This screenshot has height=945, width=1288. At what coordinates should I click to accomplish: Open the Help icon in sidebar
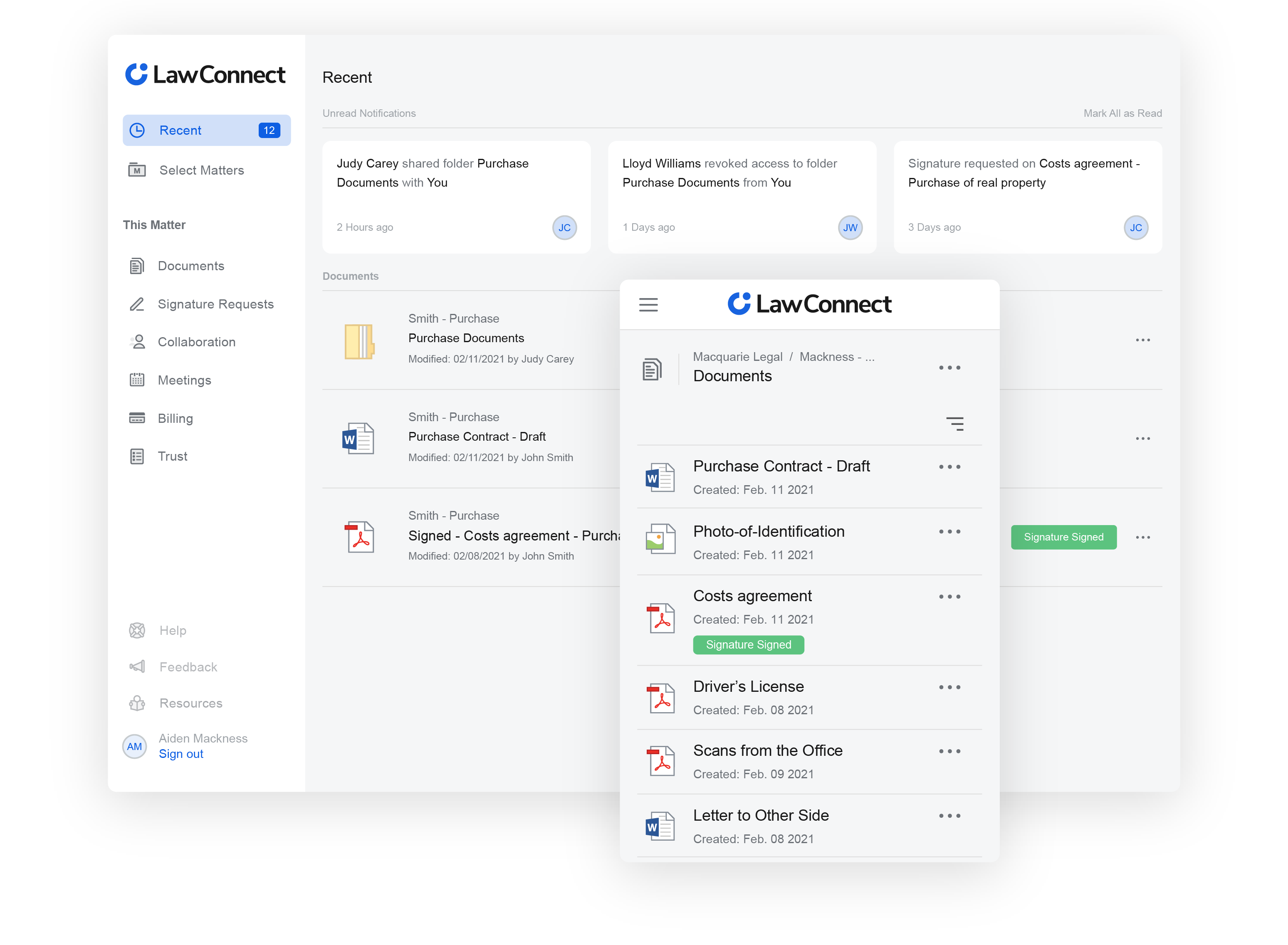137,630
